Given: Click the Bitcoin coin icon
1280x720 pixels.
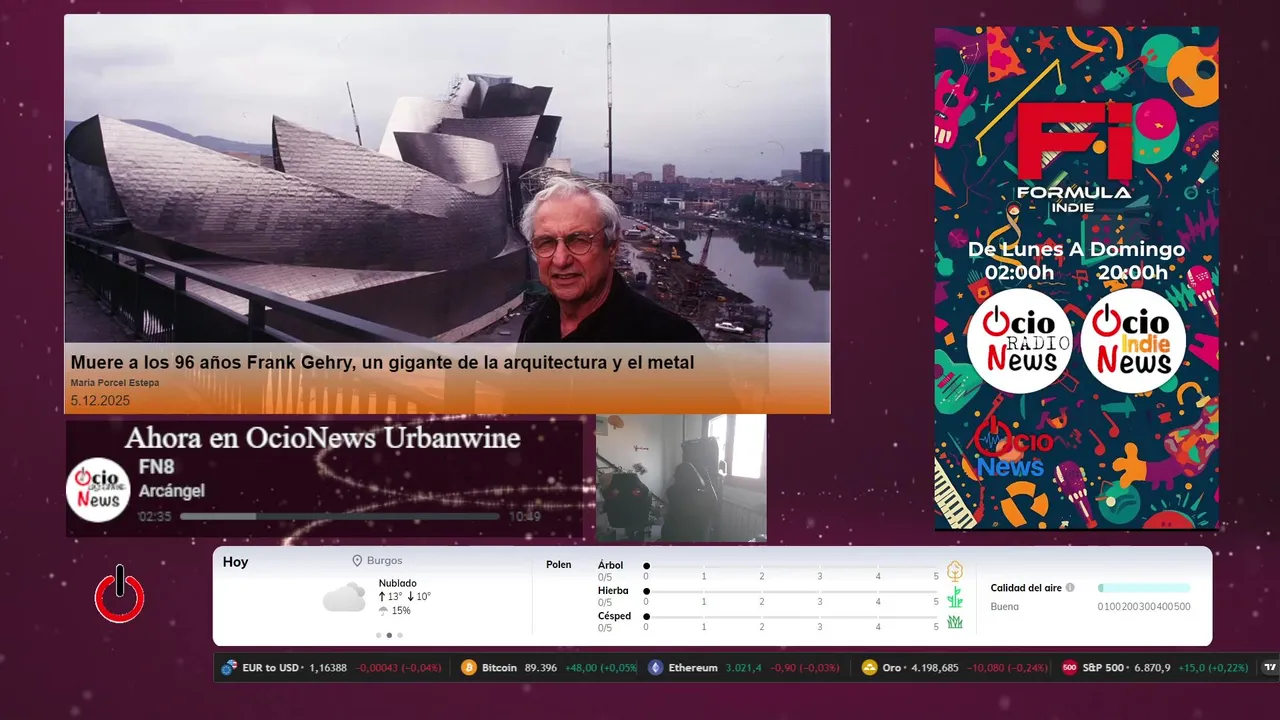Looking at the screenshot, I should coord(469,667).
